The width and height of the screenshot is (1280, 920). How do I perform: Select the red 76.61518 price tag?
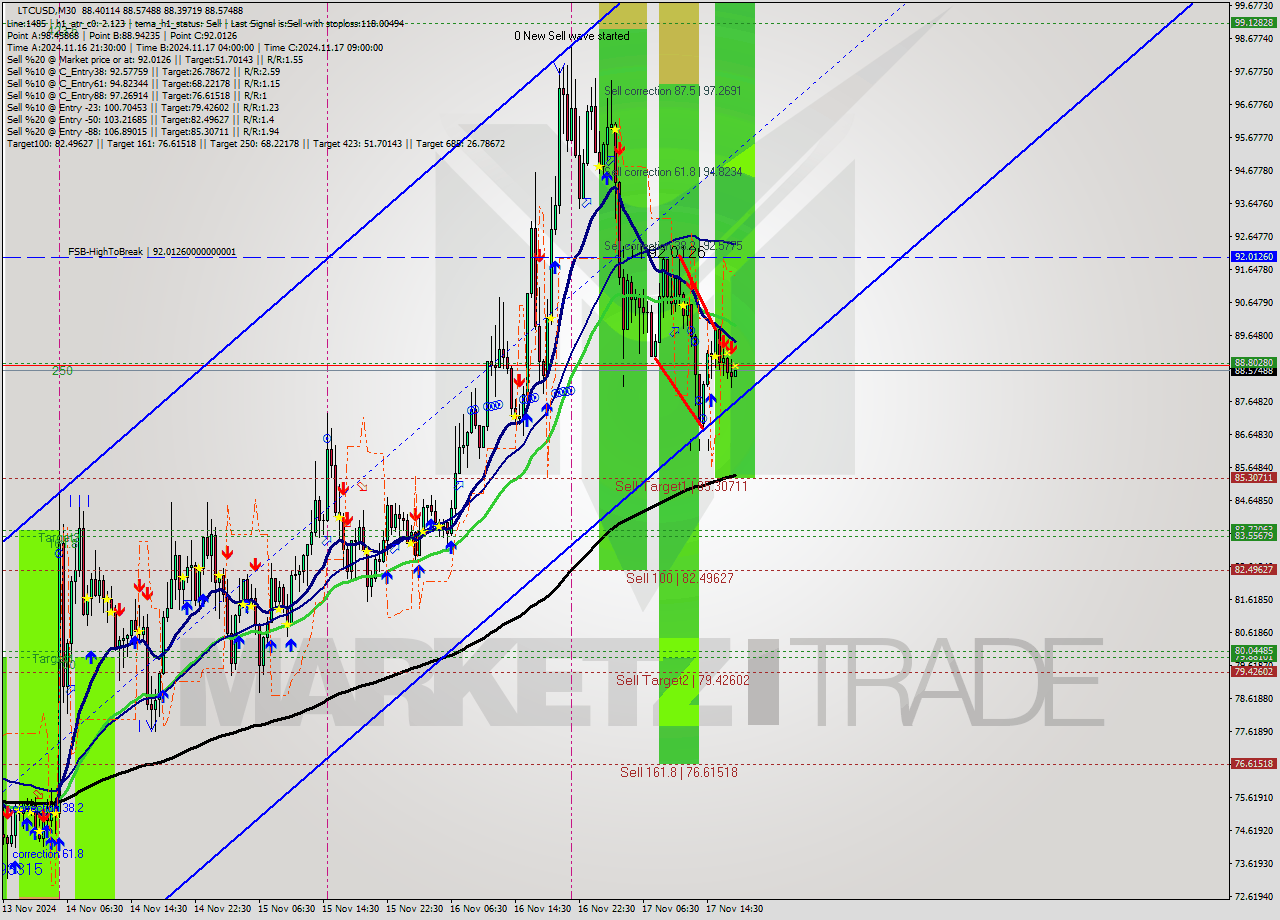(x=1253, y=764)
